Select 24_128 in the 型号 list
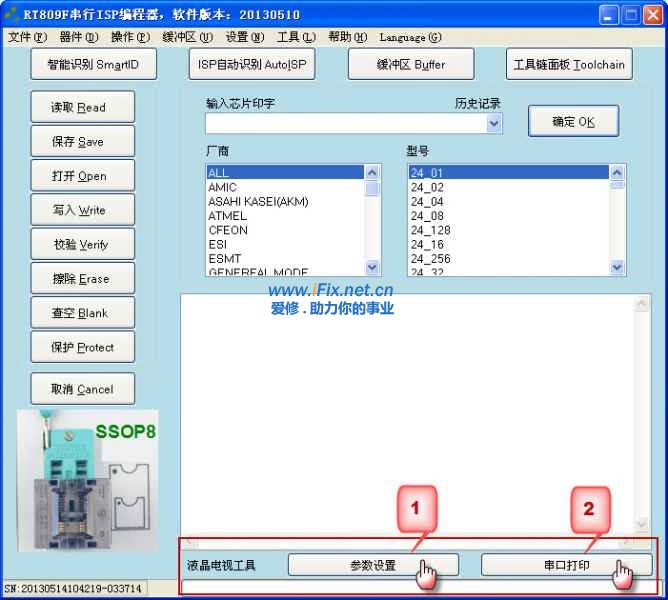This screenshot has width=668, height=600. tap(509, 230)
